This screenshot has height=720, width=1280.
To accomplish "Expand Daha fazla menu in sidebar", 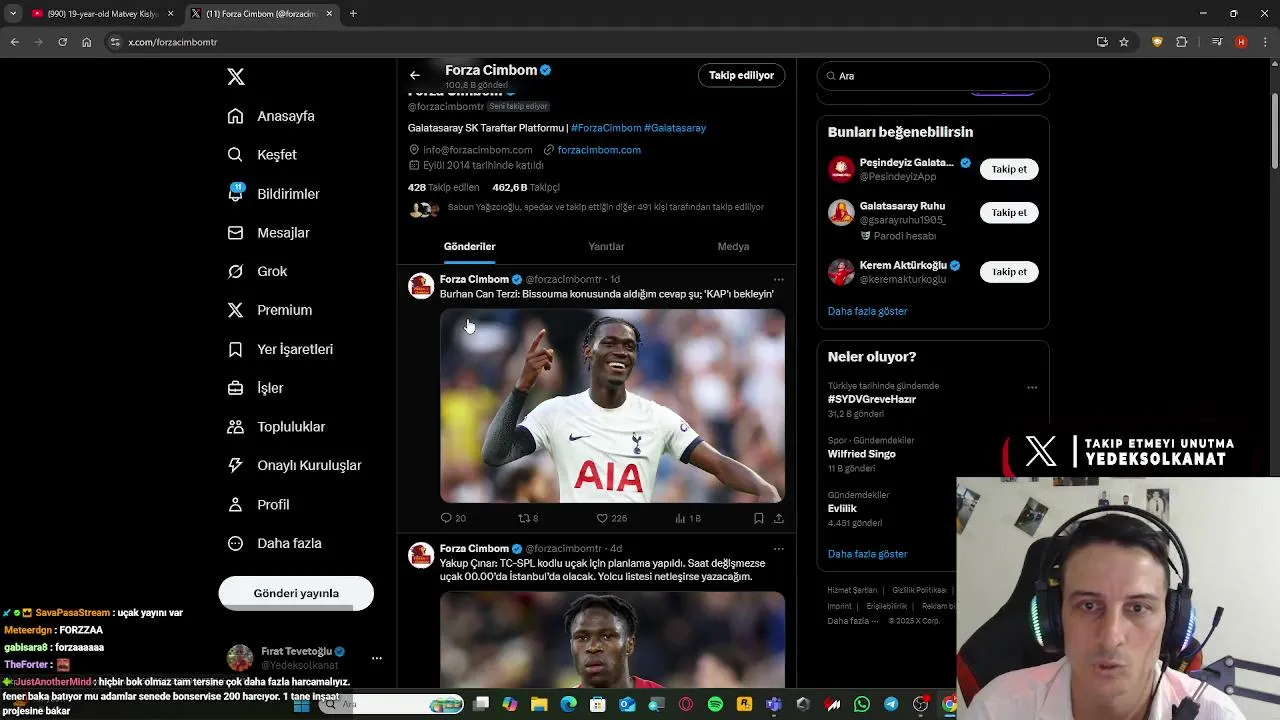I will 274,544.
